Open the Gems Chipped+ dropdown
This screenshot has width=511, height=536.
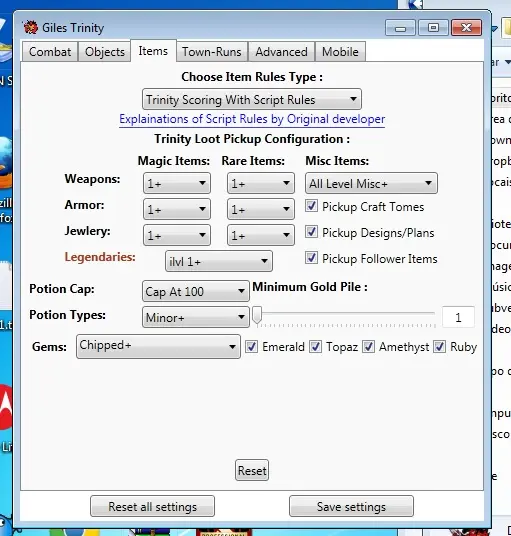(158, 347)
